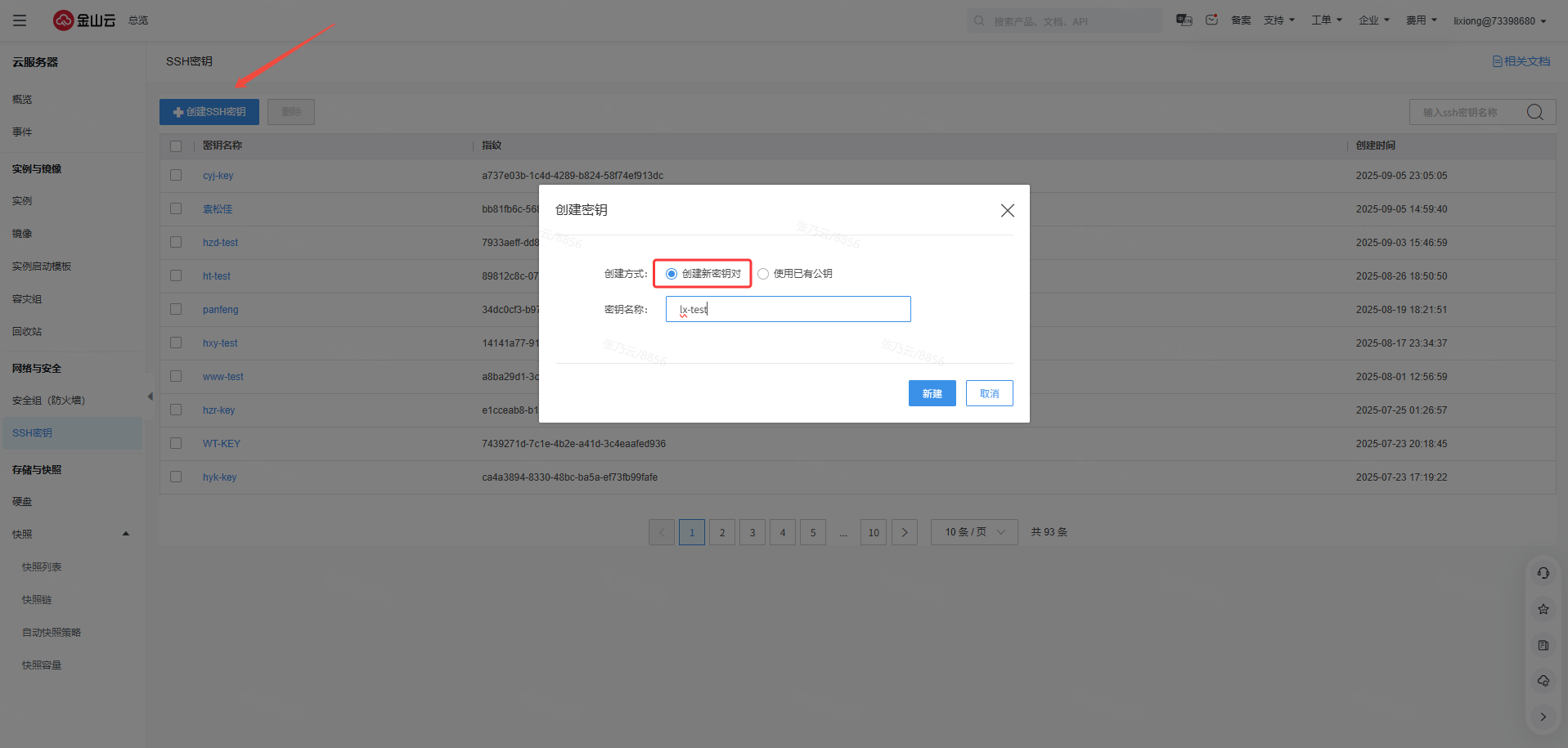Navigate to 镜像 in the sidebar

point(22,234)
